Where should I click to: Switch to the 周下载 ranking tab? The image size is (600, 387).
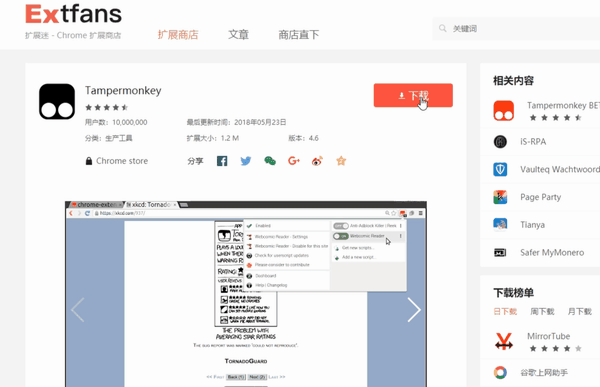point(542,311)
